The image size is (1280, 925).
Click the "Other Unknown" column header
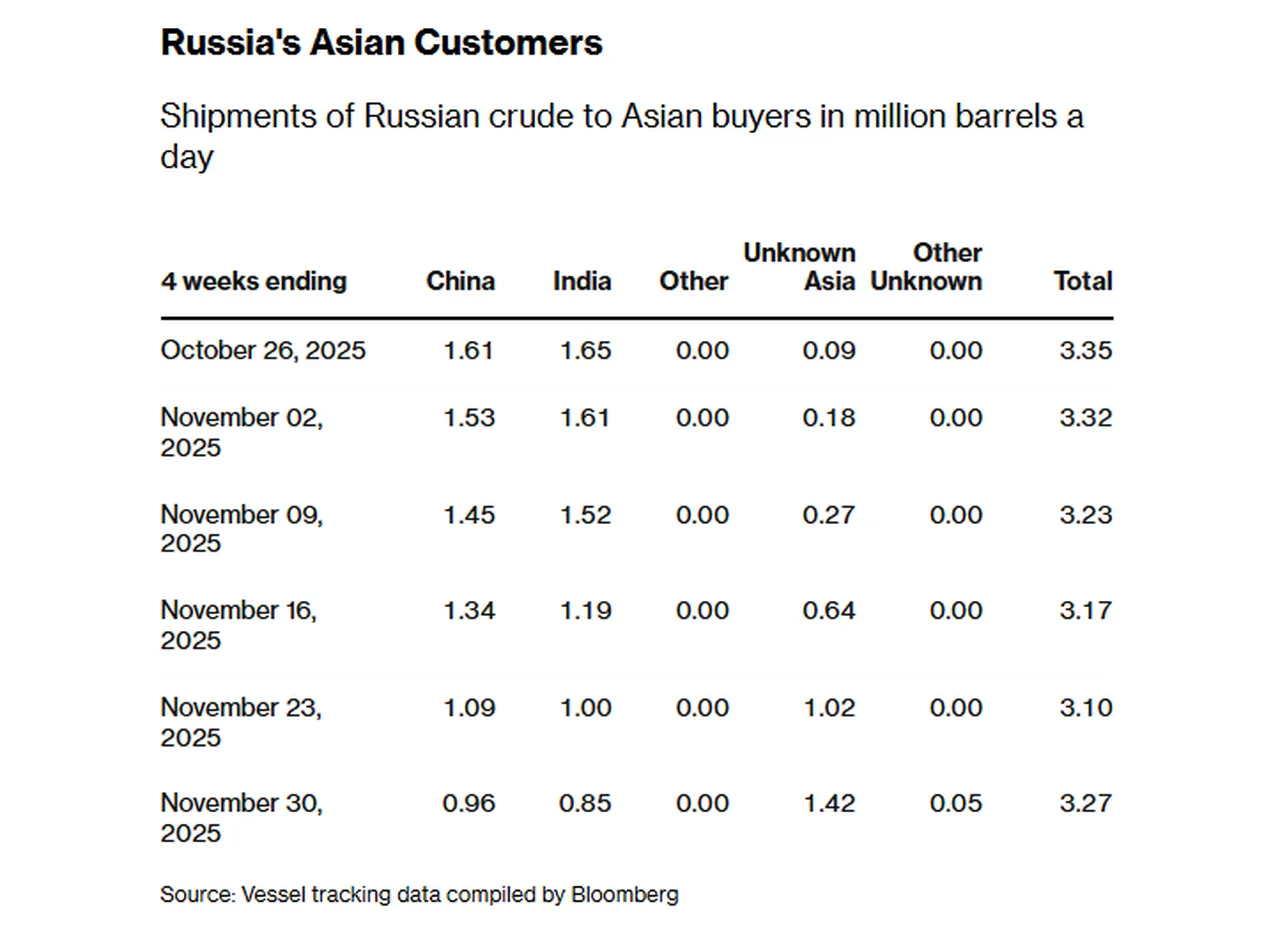(x=927, y=267)
